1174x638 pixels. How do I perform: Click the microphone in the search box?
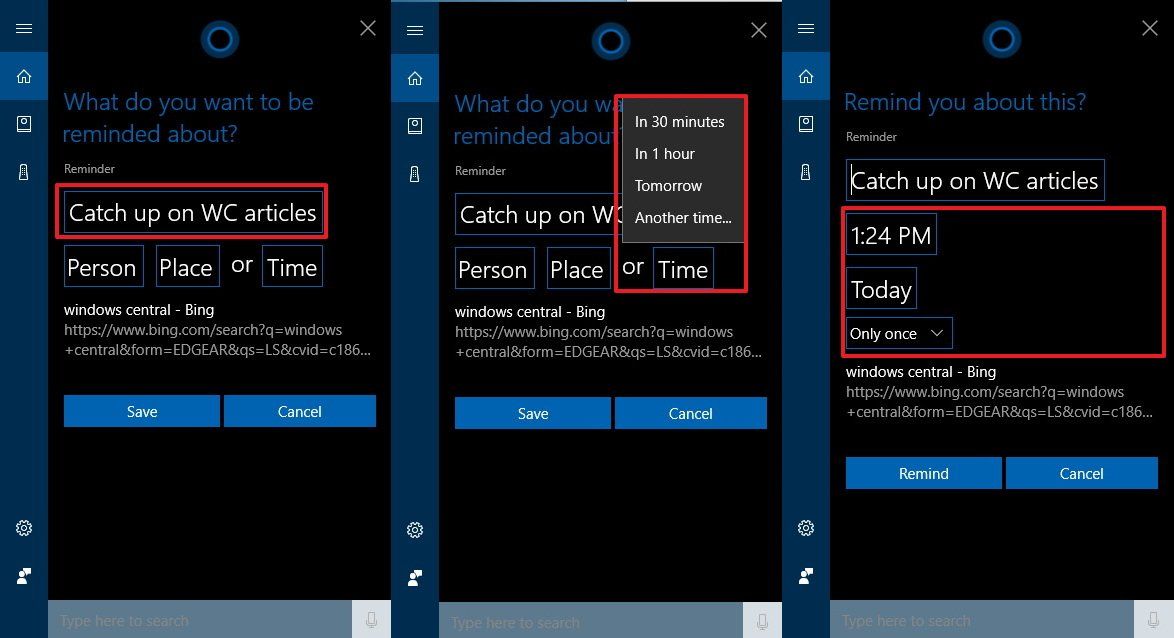click(371, 620)
